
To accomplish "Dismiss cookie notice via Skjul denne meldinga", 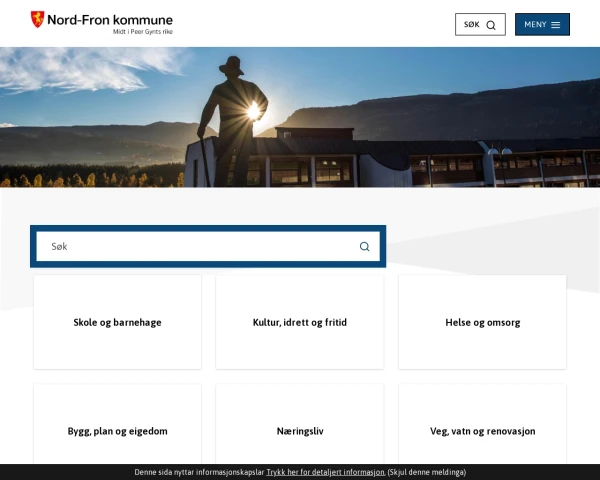I will [x=427, y=472].
